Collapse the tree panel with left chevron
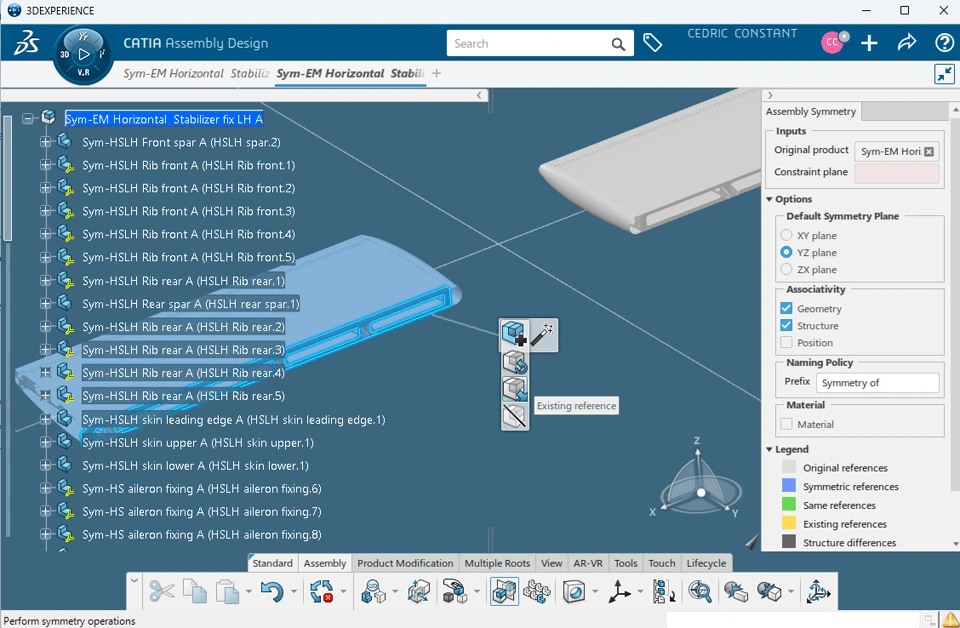Viewport: 960px width, 628px height. pyautogui.click(x=479, y=95)
